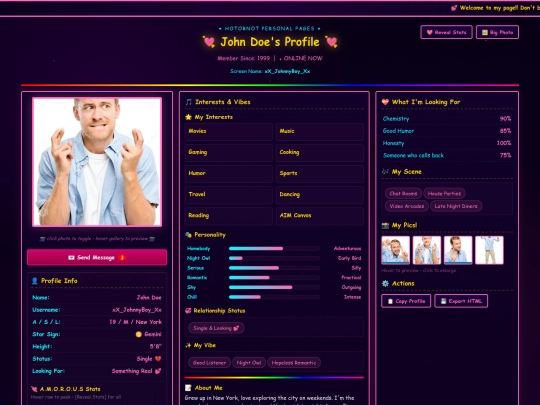Click the Night Owl–Early Bird personality bar
540x405 pixels.
coord(274,258)
